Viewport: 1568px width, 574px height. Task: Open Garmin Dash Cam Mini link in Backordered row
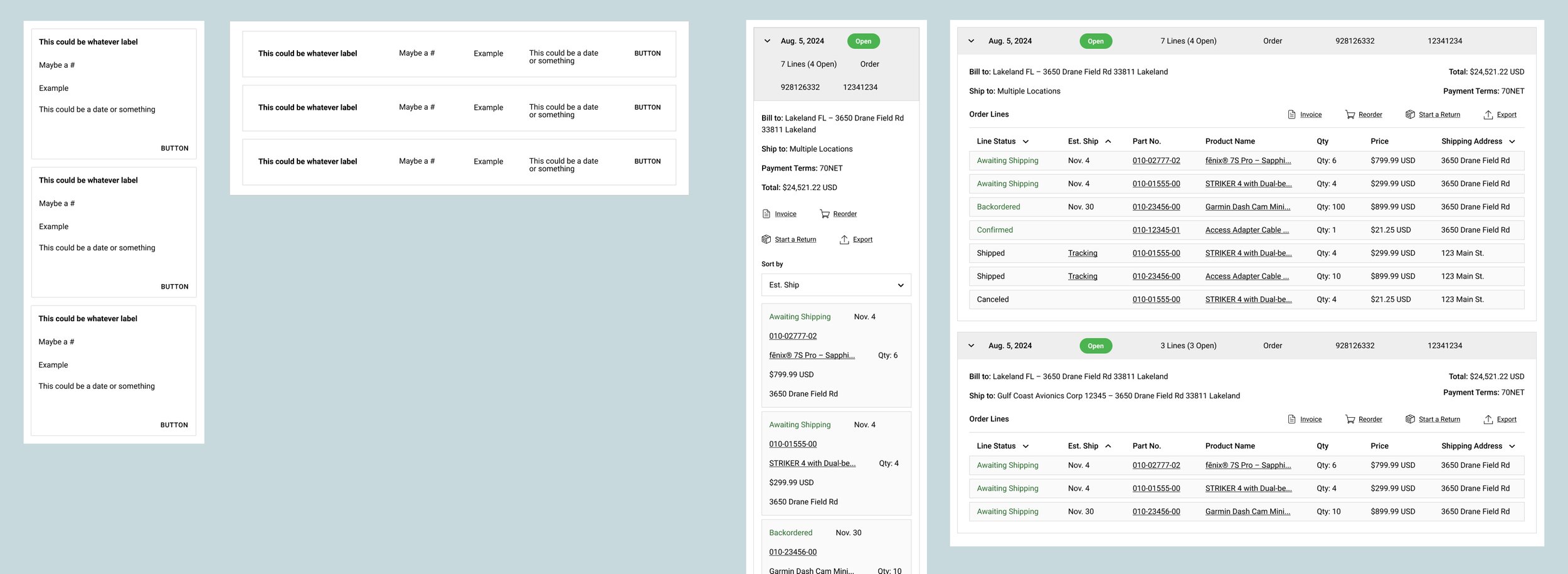coord(1248,207)
